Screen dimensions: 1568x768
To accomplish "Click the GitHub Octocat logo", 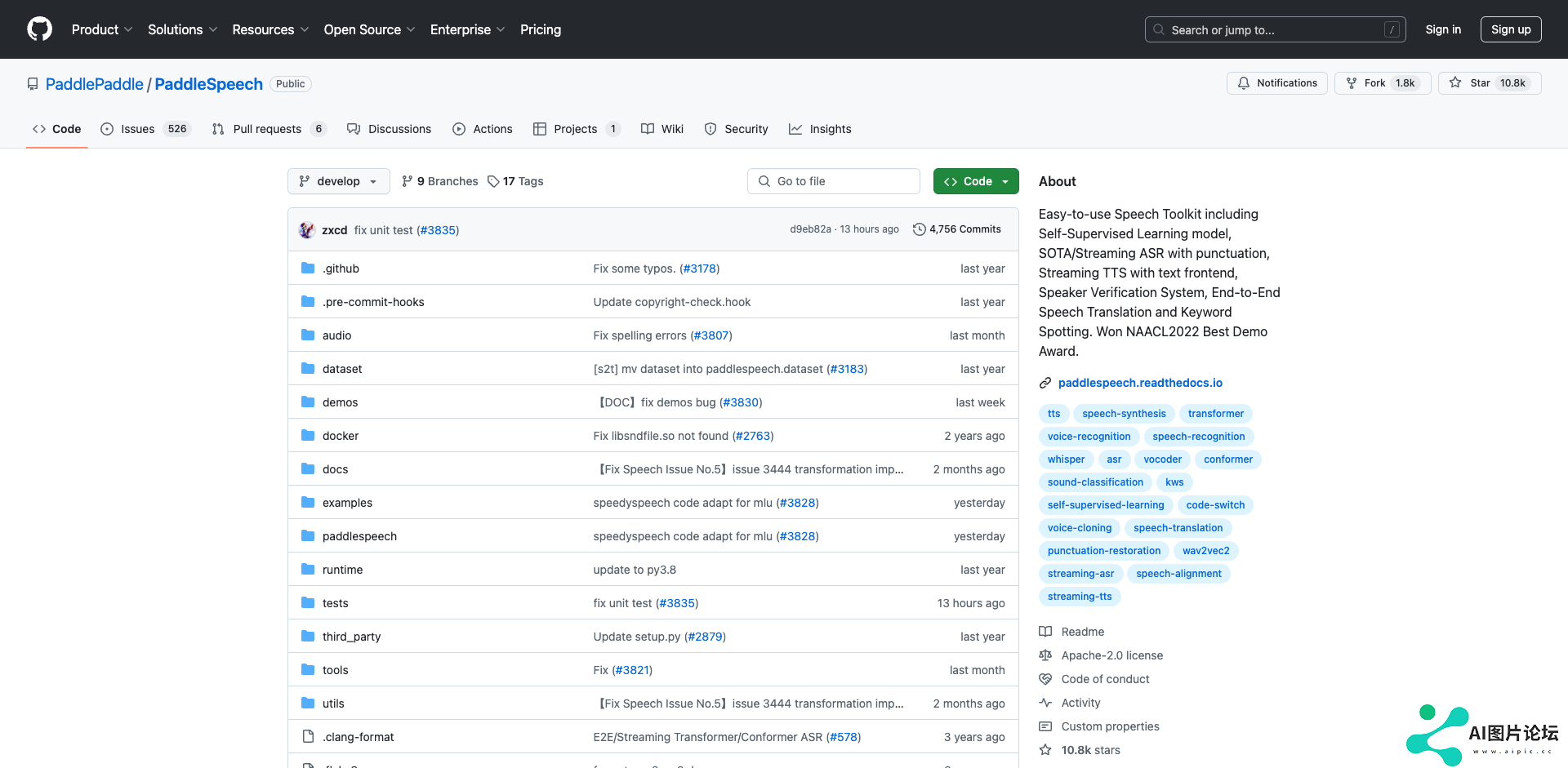I will [39, 29].
